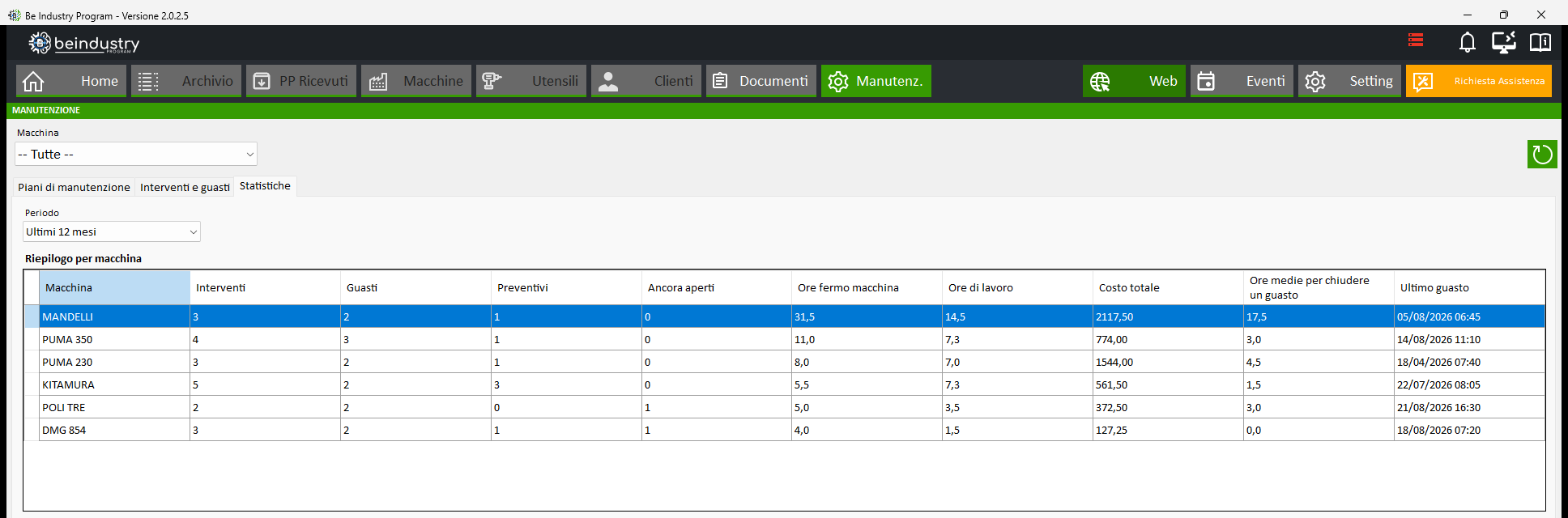Select the MANDELLI row

click(x=784, y=316)
